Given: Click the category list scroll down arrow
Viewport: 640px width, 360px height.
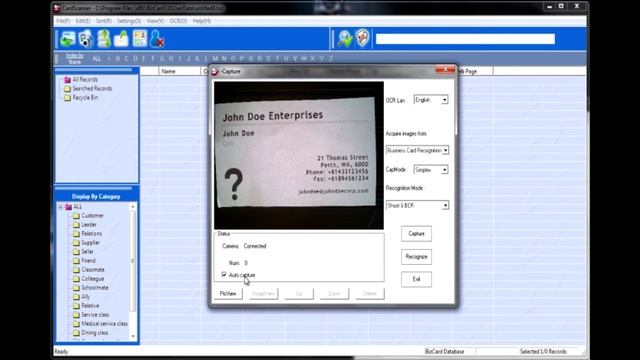Looking at the screenshot, I should [133, 336].
